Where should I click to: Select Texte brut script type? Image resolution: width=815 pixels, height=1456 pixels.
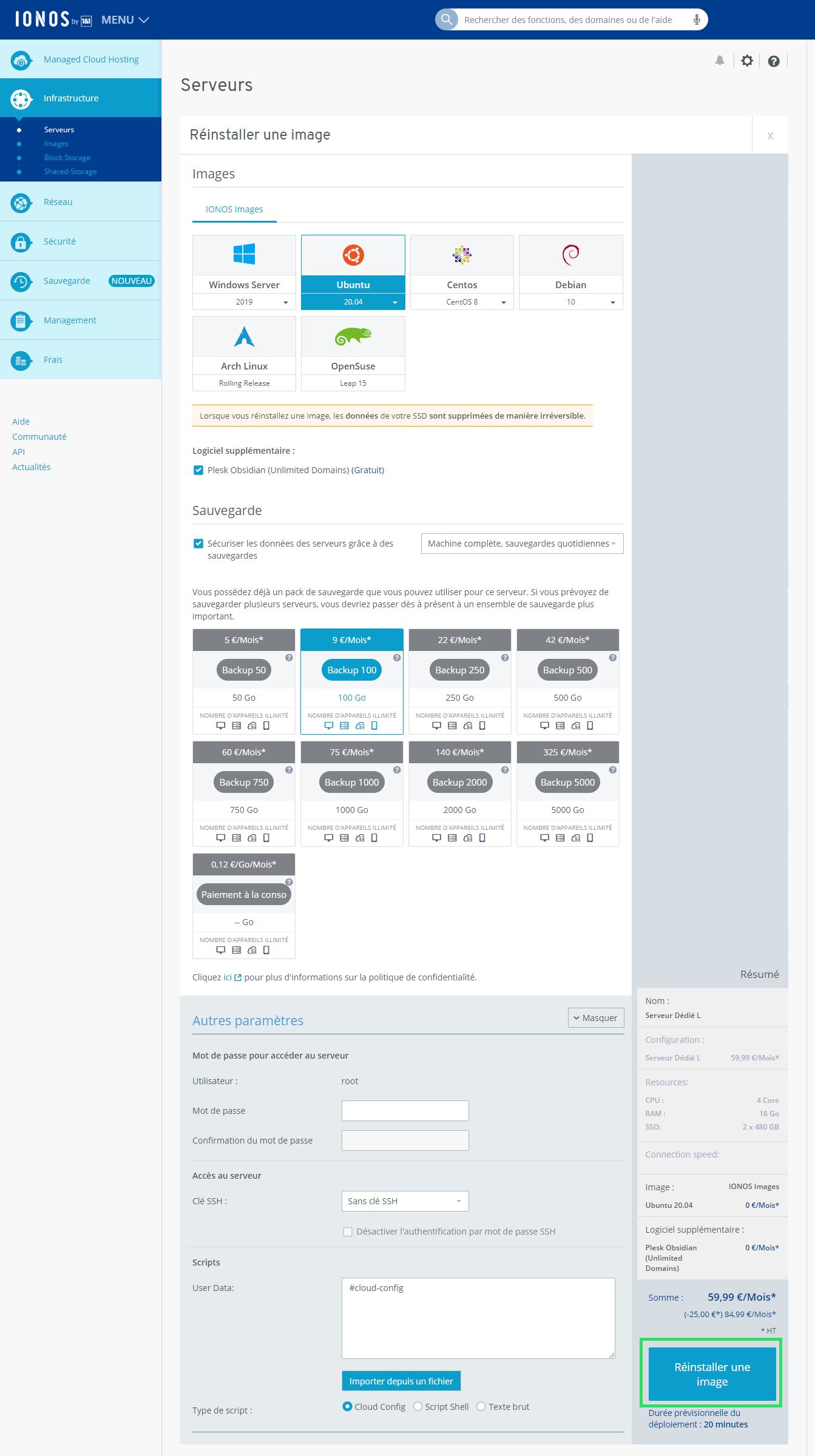point(481,1406)
